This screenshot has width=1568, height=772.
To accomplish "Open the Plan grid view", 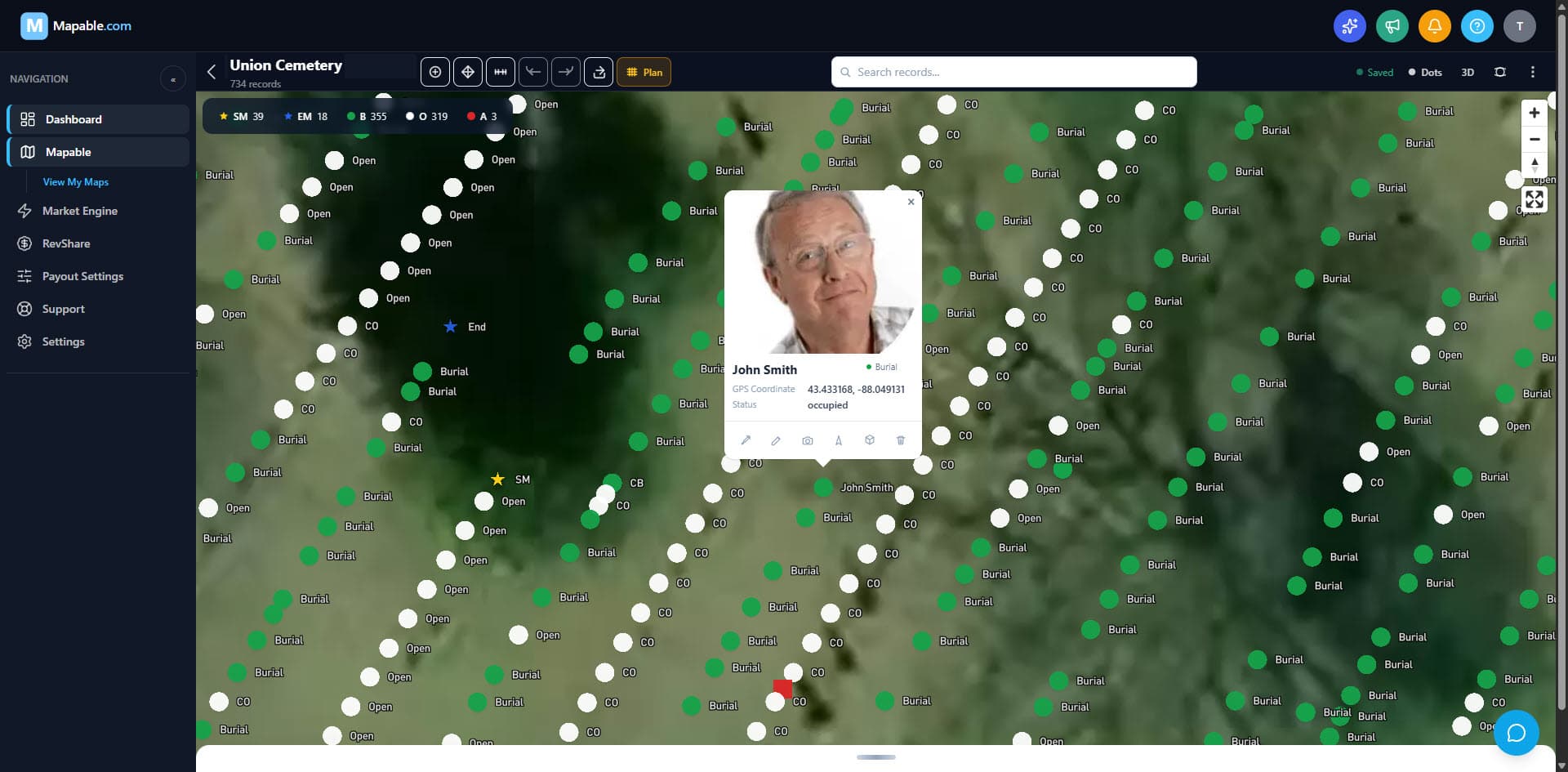I will pyautogui.click(x=644, y=72).
